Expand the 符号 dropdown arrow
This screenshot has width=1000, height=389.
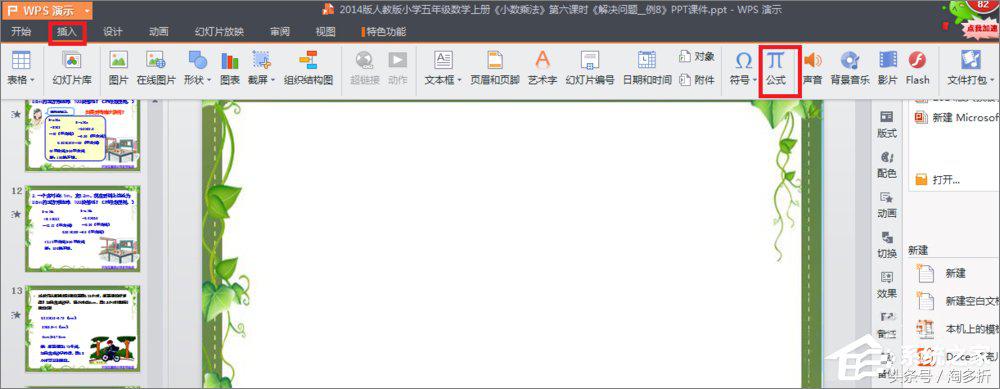pyautogui.click(x=754, y=80)
